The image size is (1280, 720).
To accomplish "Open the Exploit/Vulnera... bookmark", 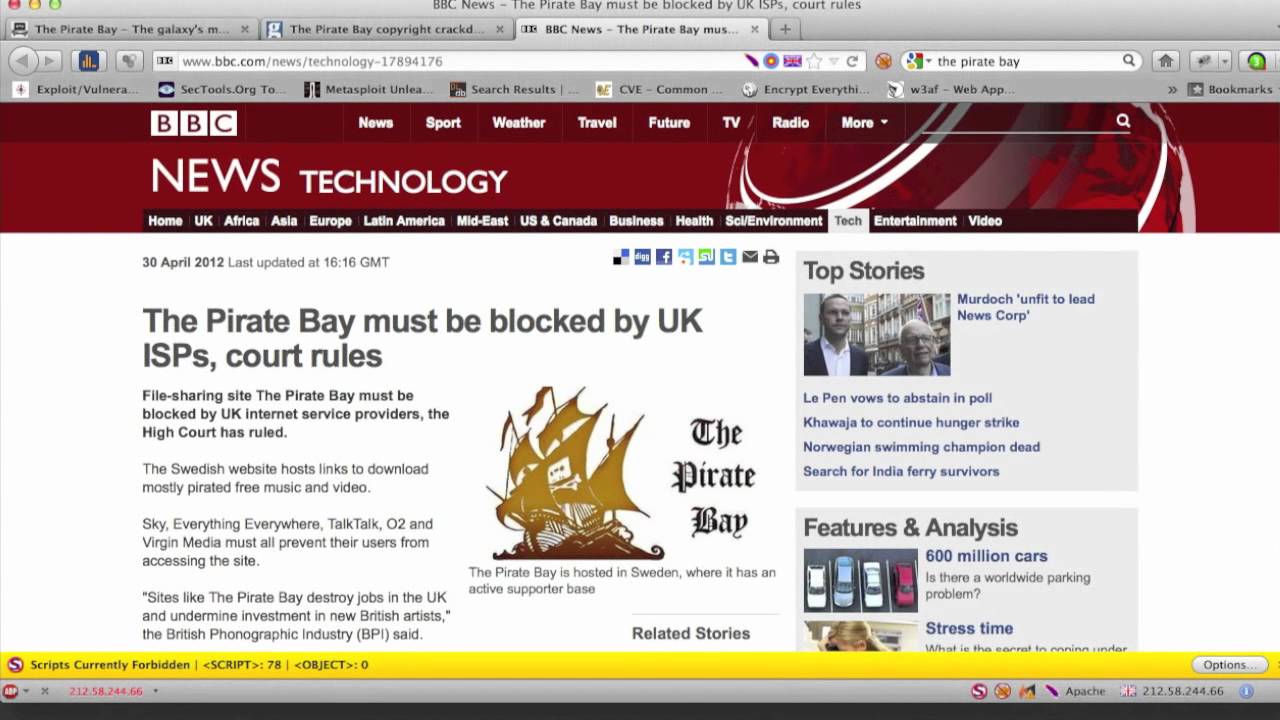I will pyautogui.click(x=76, y=89).
